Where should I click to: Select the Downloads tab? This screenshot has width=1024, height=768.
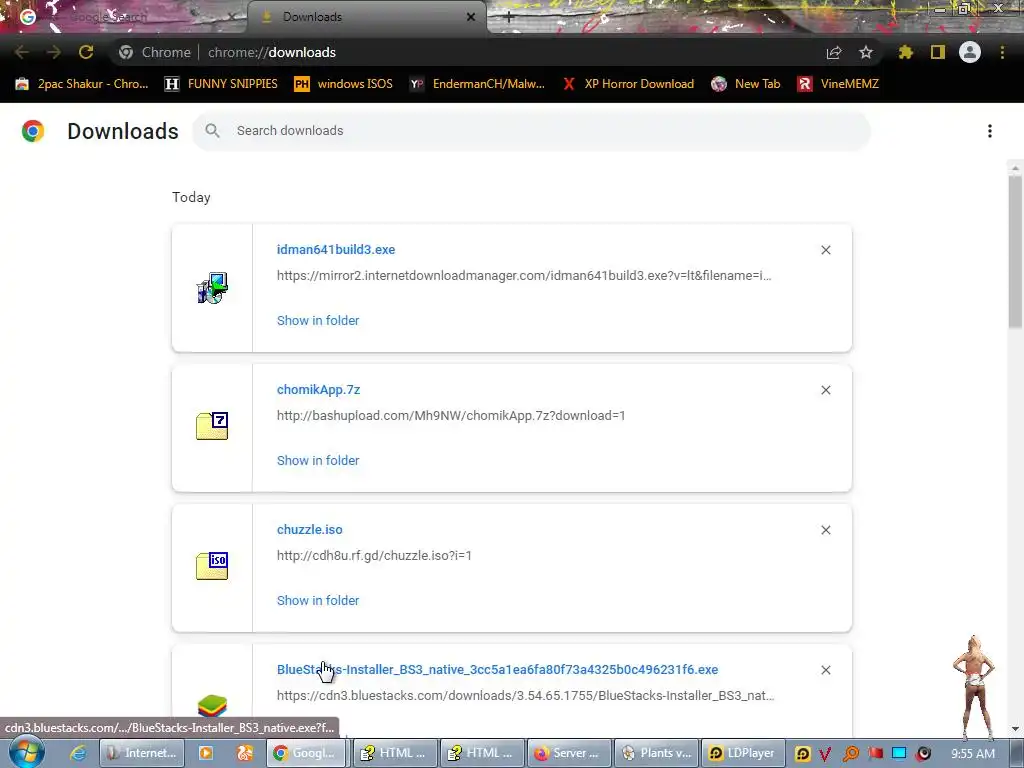click(366, 17)
